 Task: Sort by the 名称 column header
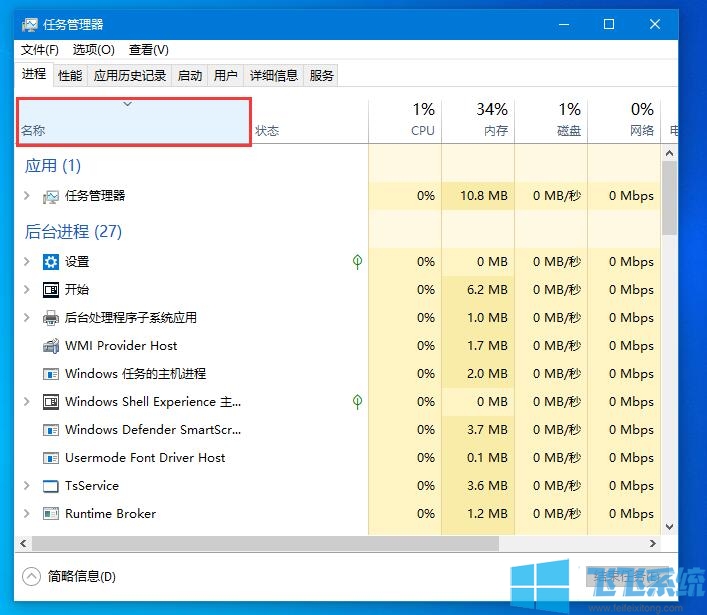(x=133, y=122)
